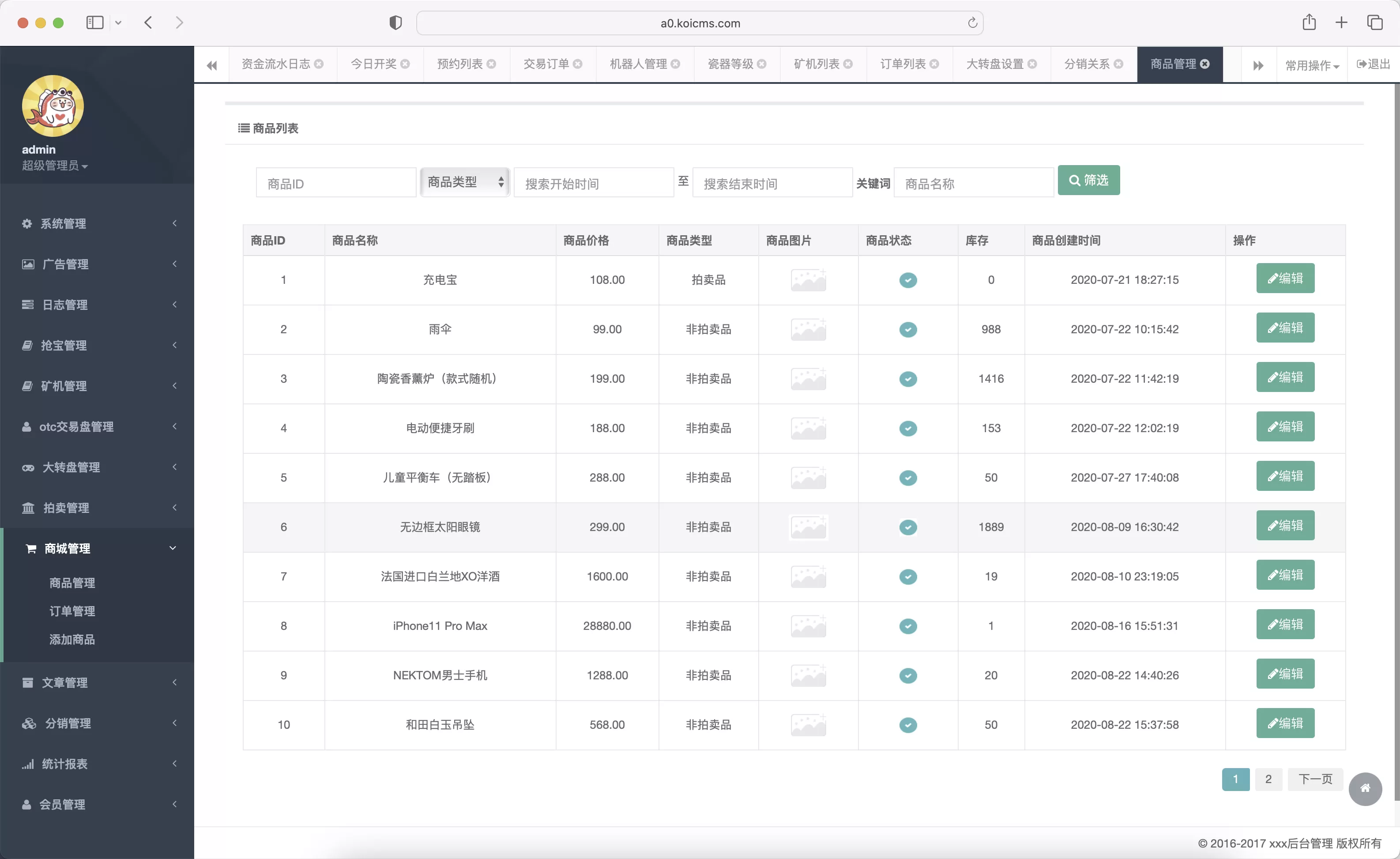Focus the 商品ID input field
Screen dimensions: 1400x859
(336, 183)
